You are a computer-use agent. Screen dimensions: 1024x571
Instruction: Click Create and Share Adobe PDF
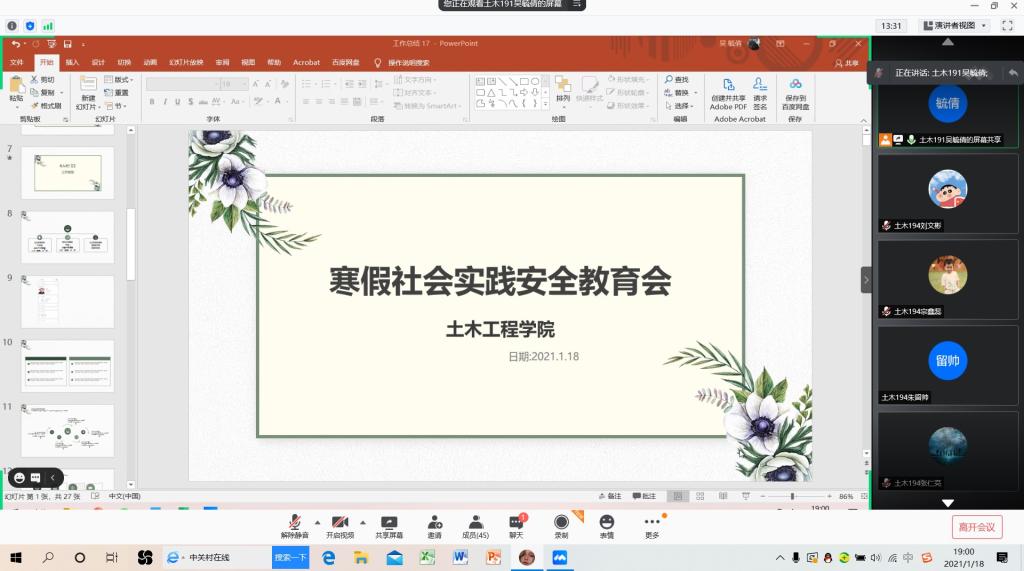pyautogui.click(x=728, y=93)
